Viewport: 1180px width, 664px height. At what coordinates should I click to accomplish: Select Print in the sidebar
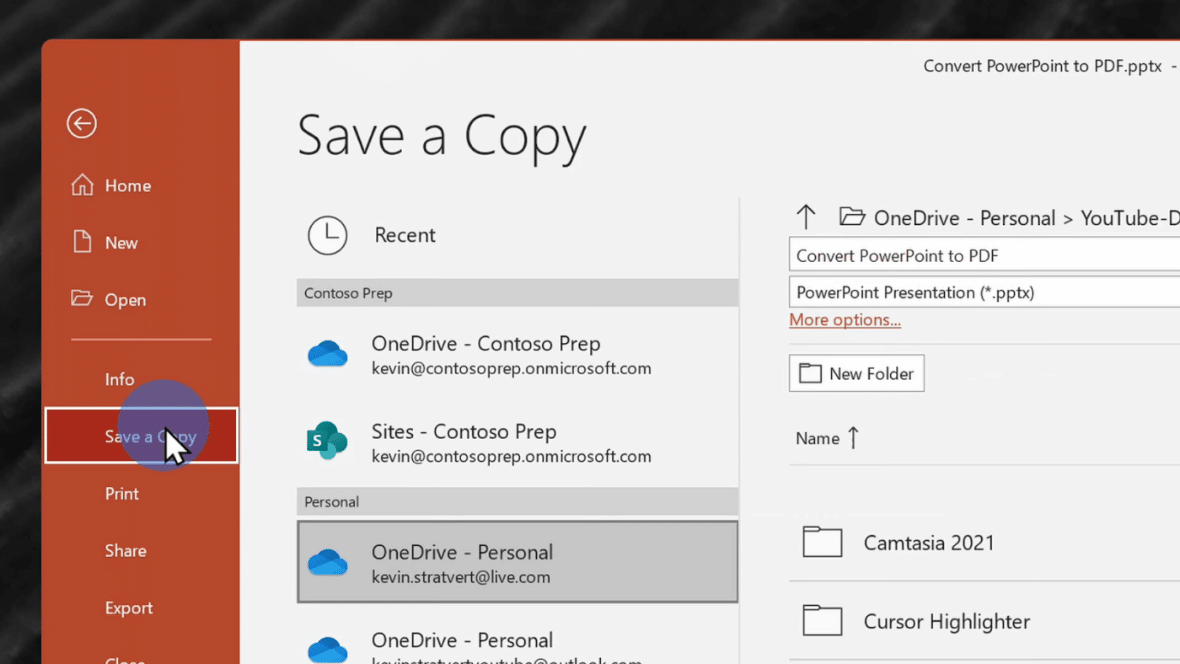point(121,493)
